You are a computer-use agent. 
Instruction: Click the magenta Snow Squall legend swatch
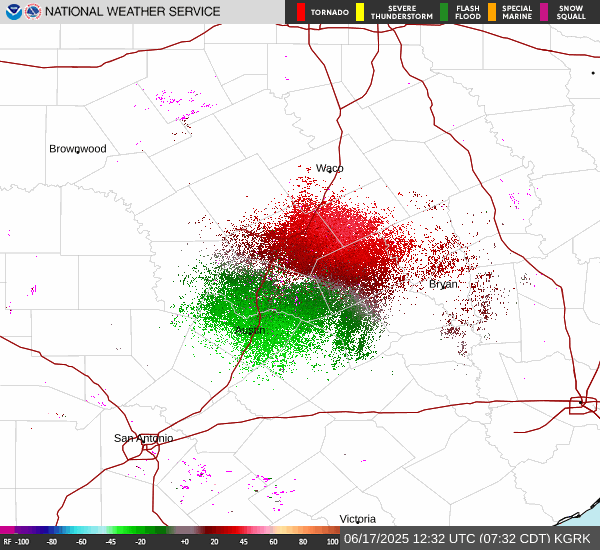tap(544, 12)
